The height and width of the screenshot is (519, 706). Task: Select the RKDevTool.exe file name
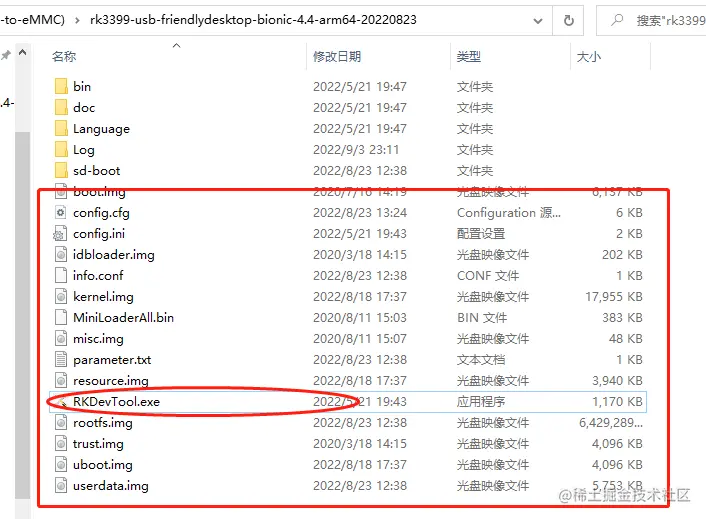point(117,402)
